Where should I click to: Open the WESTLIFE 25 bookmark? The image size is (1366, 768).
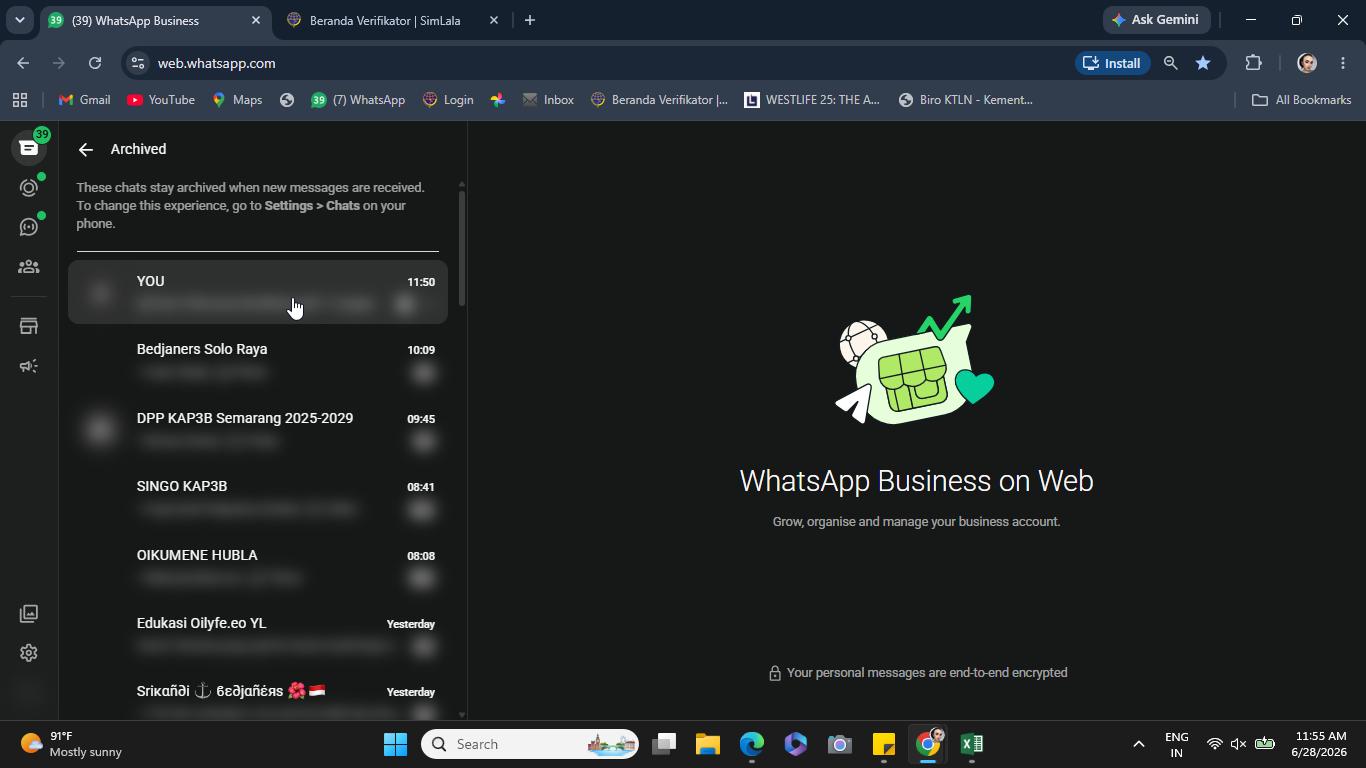point(812,100)
